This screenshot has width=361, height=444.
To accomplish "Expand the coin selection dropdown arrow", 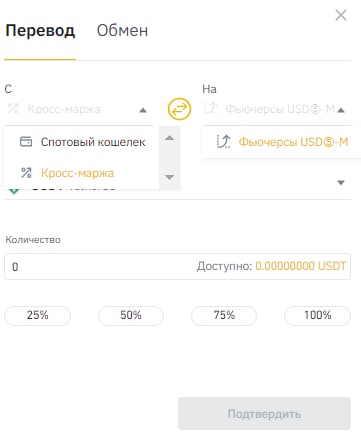I will point(341,183).
